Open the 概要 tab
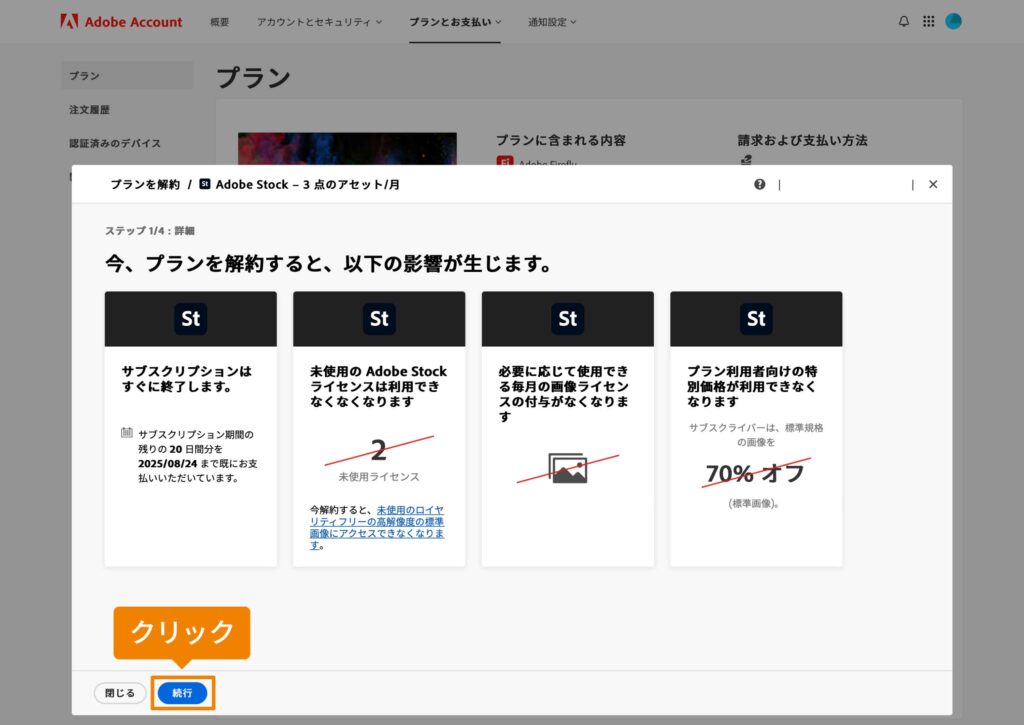Viewport: 1024px width, 725px height. (219, 22)
